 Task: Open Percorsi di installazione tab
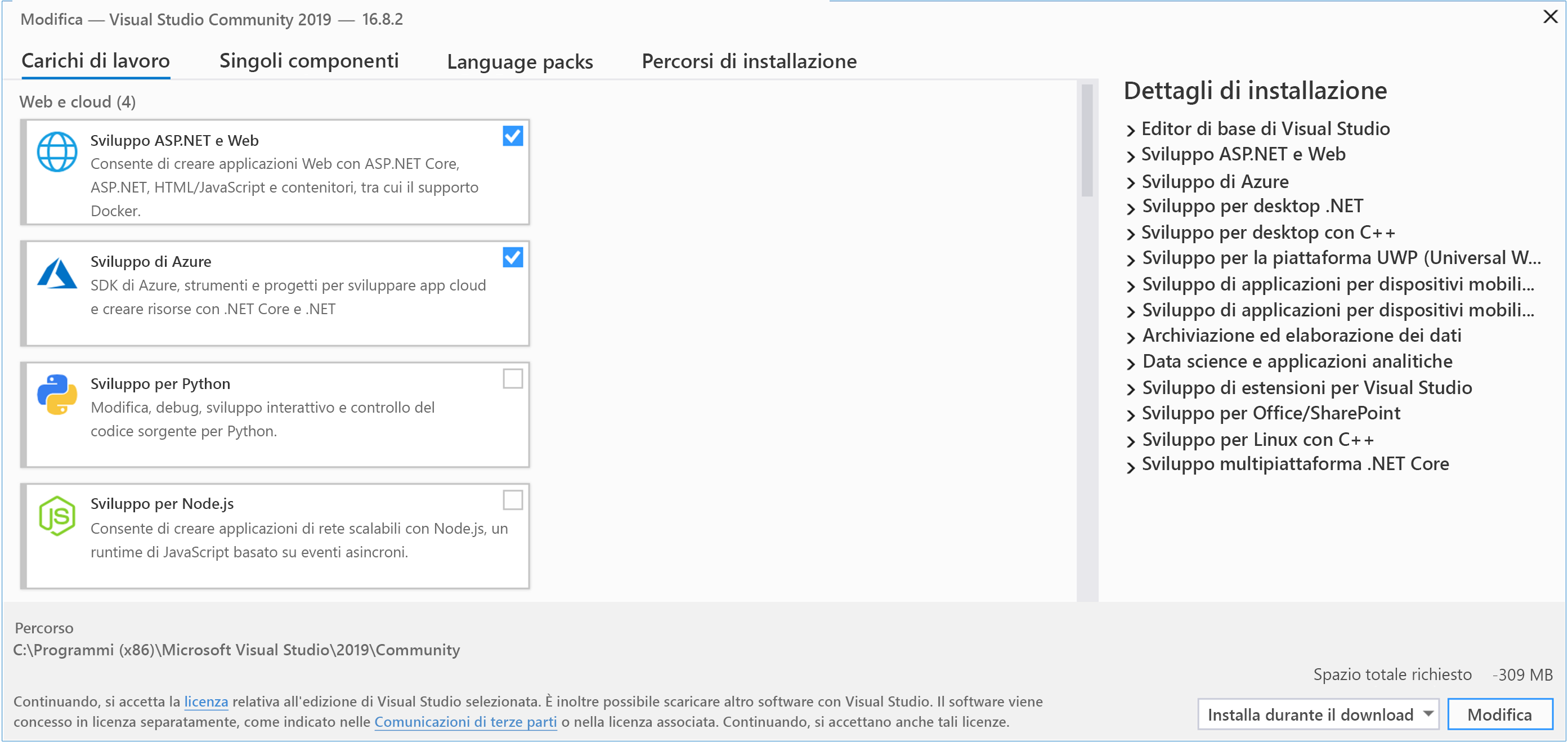coord(749,61)
